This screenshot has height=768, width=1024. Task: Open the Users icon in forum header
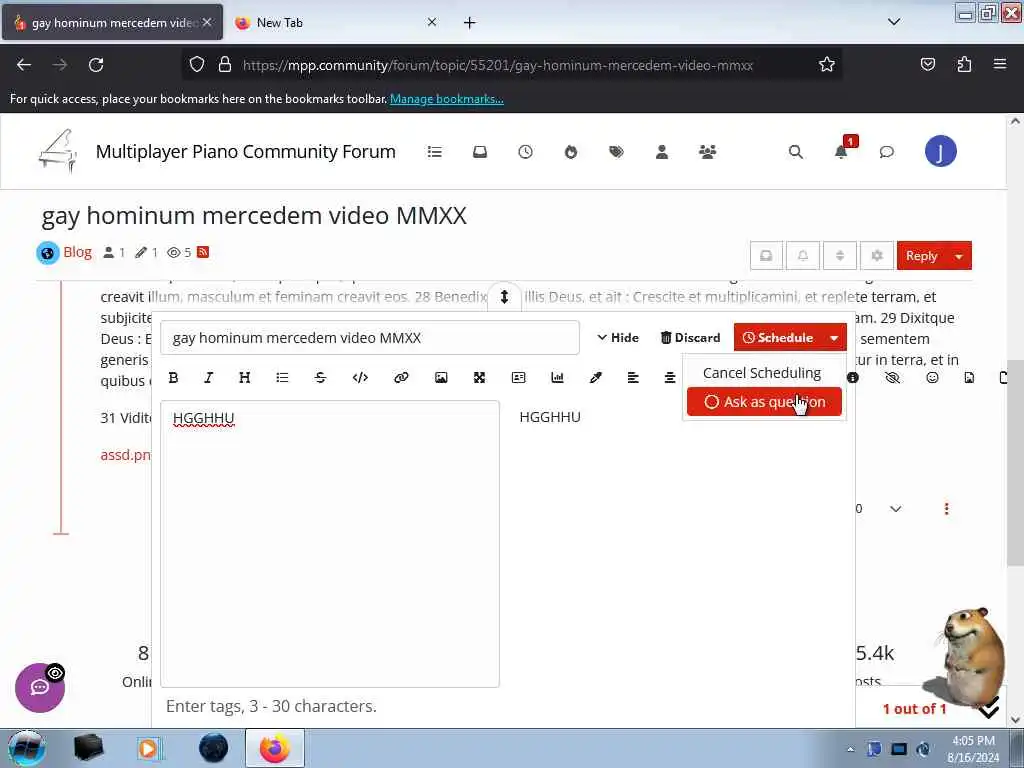click(662, 152)
